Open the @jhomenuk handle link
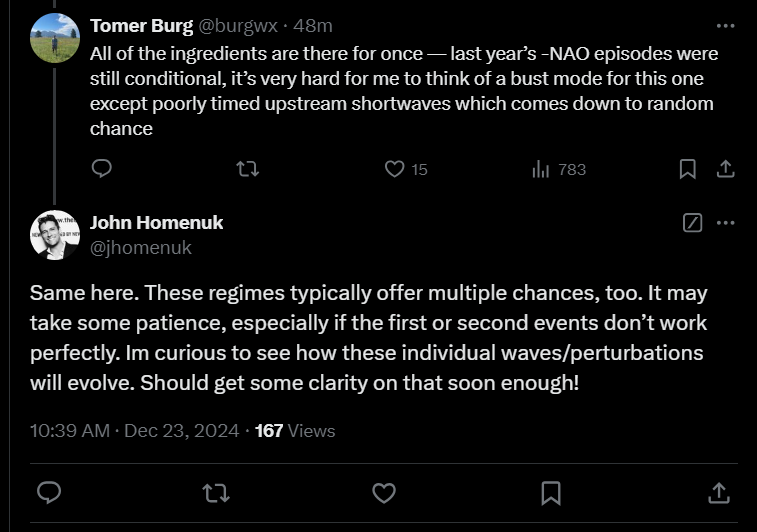The image size is (757, 532). [x=140, y=248]
